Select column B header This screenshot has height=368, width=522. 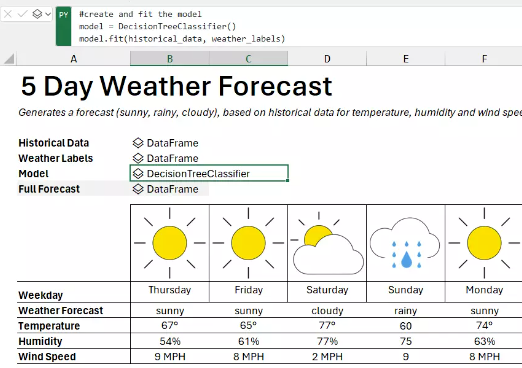click(x=170, y=59)
